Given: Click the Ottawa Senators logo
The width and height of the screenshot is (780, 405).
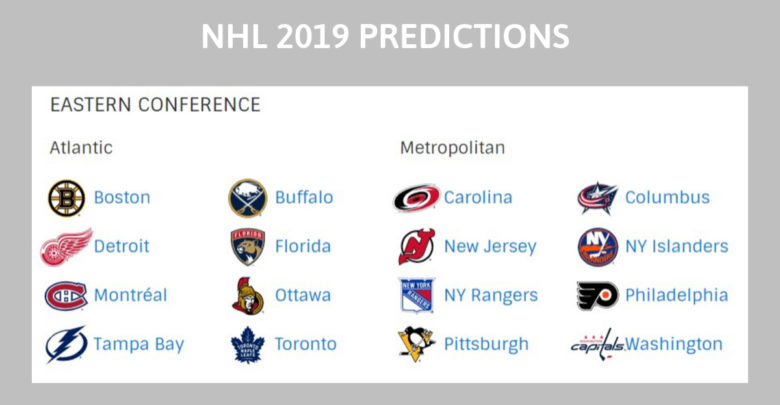Looking at the screenshot, I should (248, 296).
